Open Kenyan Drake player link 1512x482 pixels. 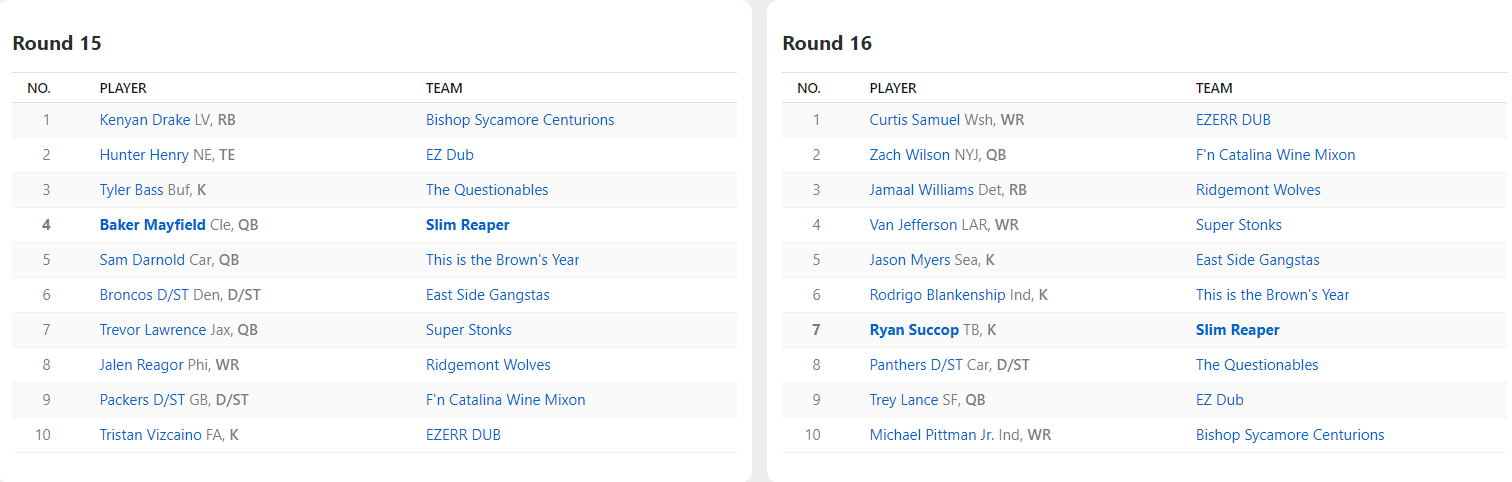click(145, 120)
